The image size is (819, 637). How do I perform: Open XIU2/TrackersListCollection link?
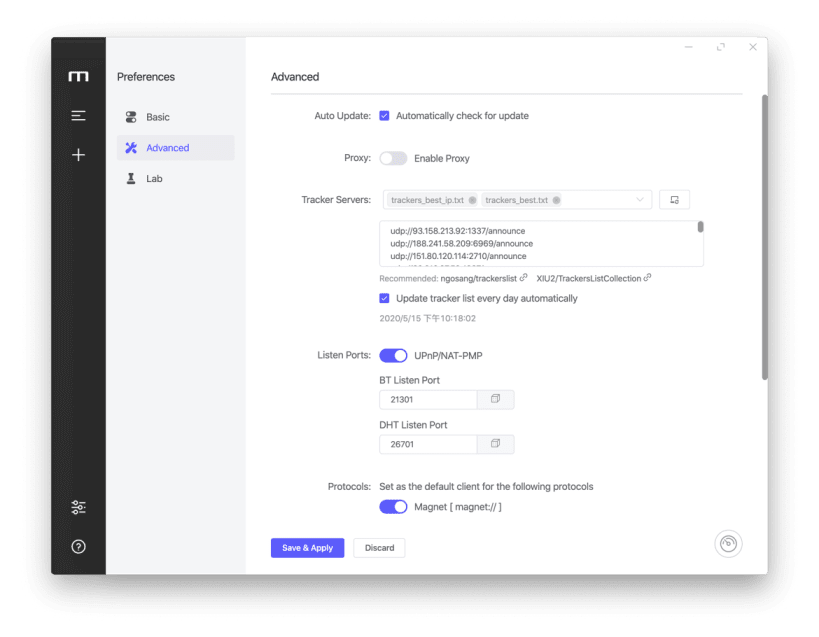pyautogui.click(x=589, y=278)
